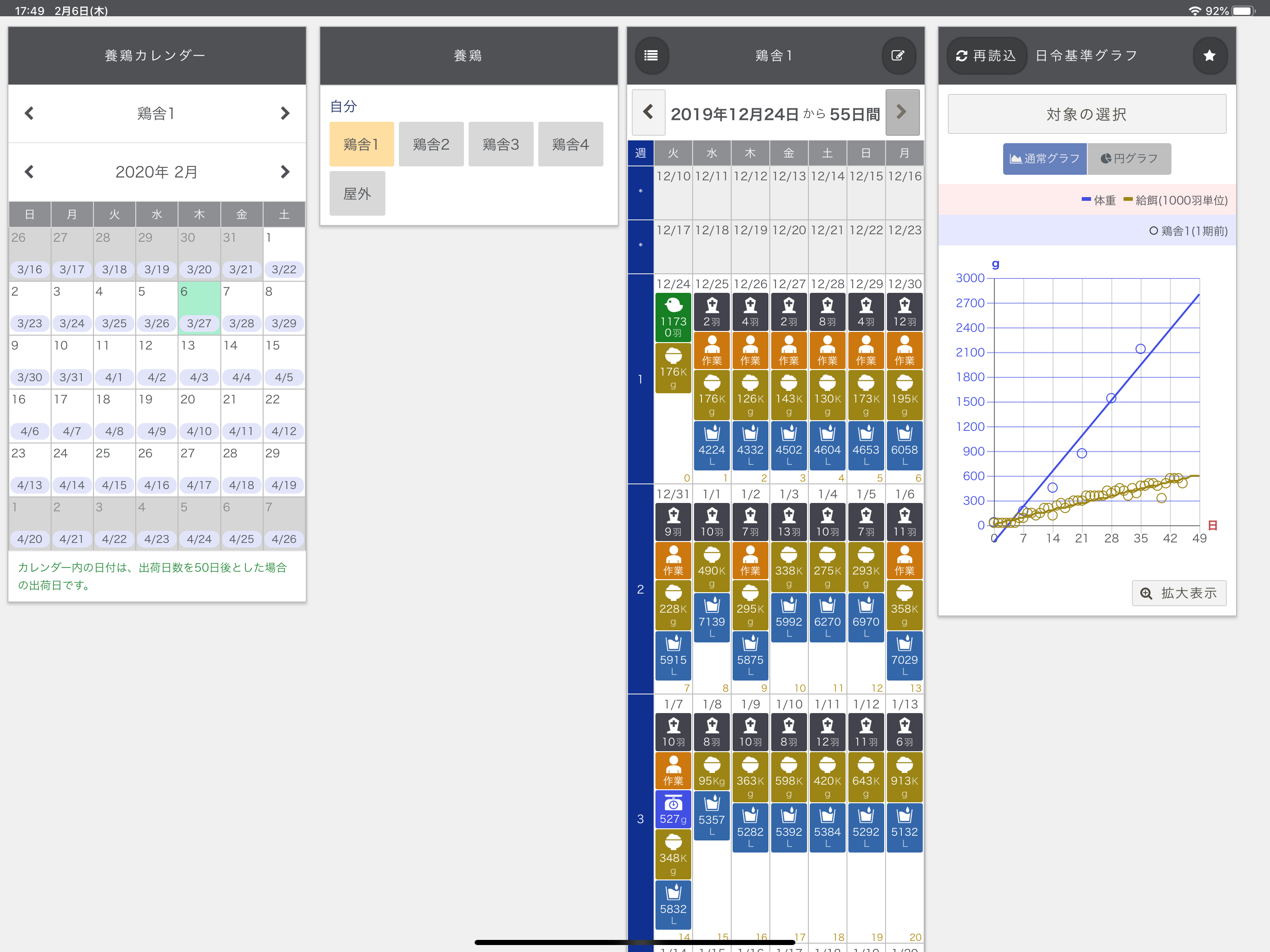
Task: Open the 5357L water entry on 1/8
Action: tap(711, 816)
